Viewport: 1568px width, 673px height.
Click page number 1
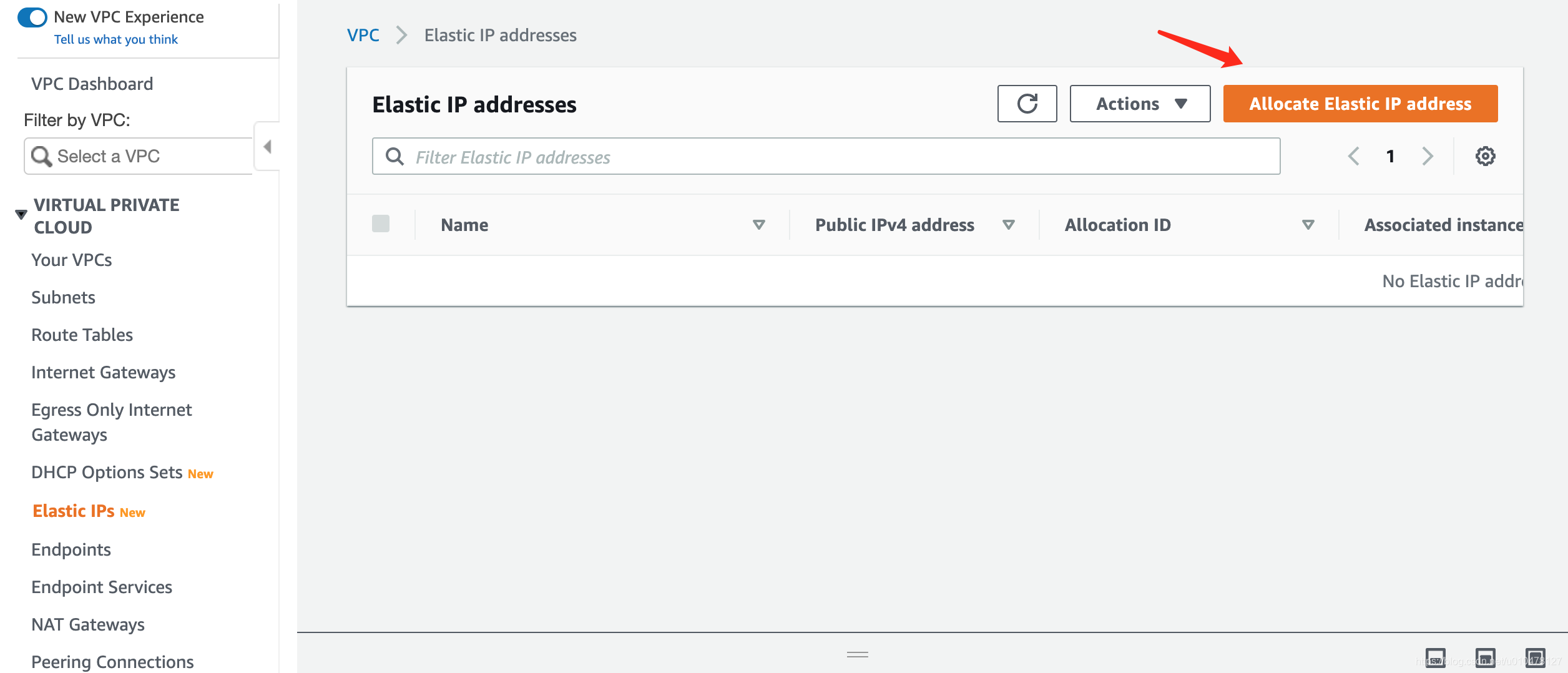point(1390,156)
